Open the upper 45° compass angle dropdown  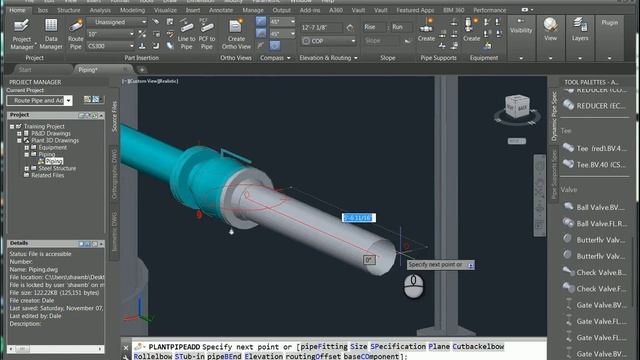point(282,22)
